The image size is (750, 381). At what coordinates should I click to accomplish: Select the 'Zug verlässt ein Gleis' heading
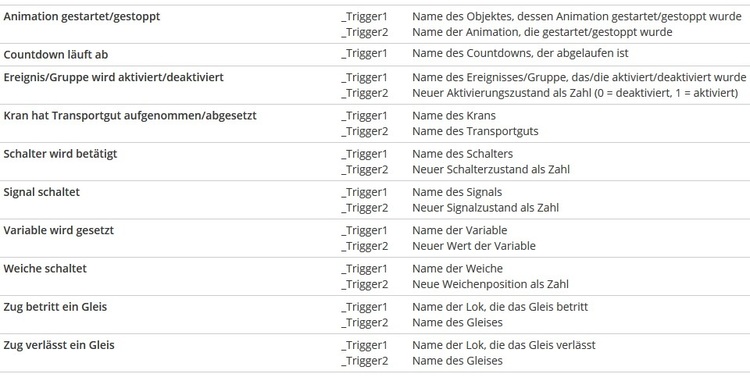pos(59,345)
